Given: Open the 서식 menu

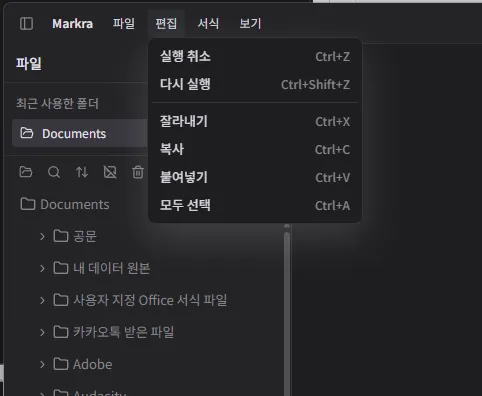Looking at the screenshot, I should click(x=208, y=23).
